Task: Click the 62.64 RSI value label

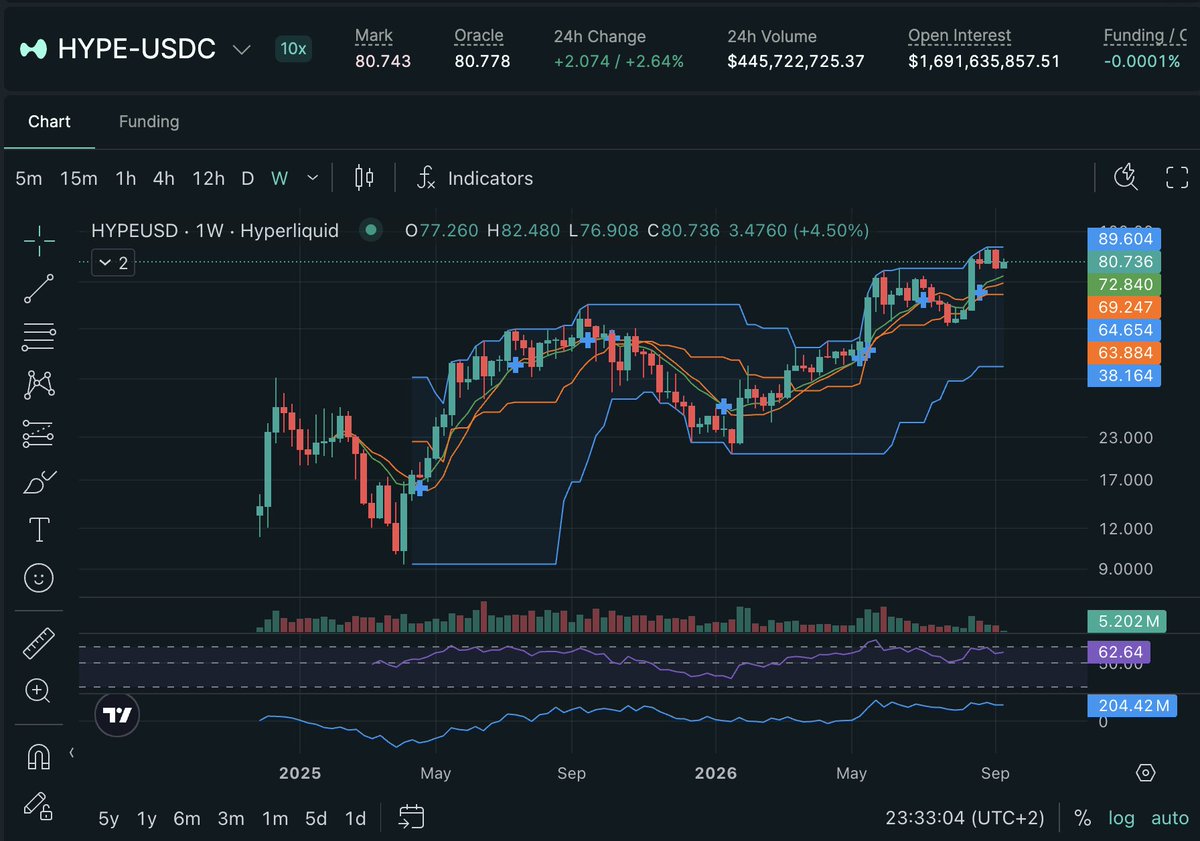Action: (1118, 652)
